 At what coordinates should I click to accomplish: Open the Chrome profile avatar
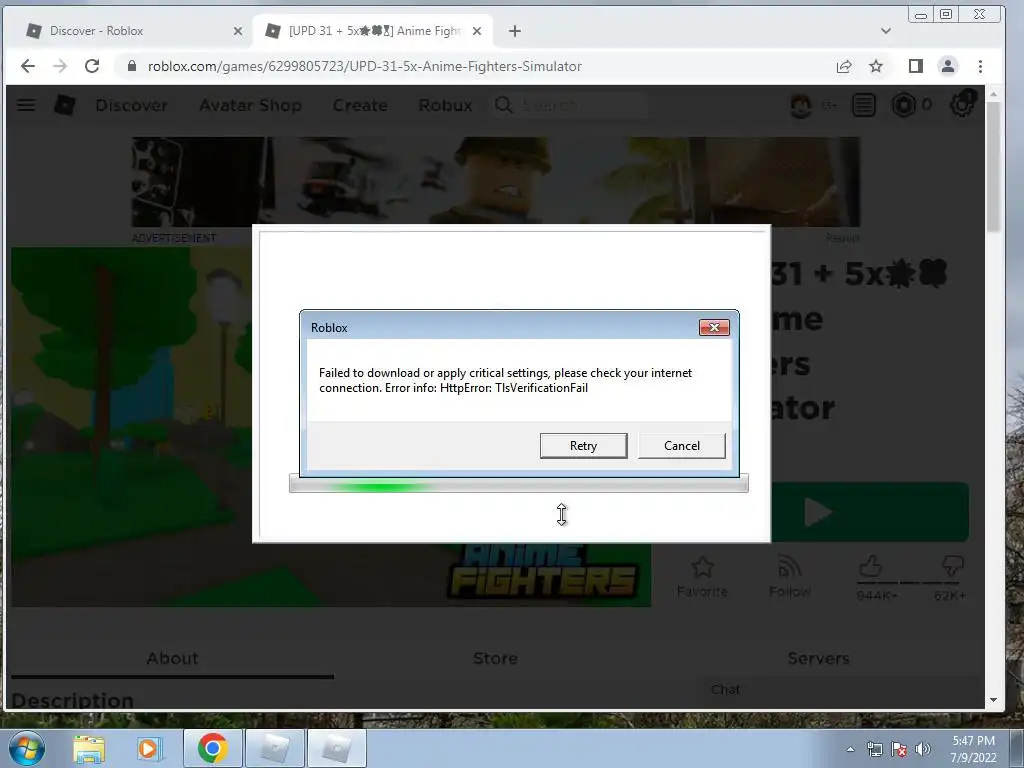pyautogui.click(x=948, y=66)
